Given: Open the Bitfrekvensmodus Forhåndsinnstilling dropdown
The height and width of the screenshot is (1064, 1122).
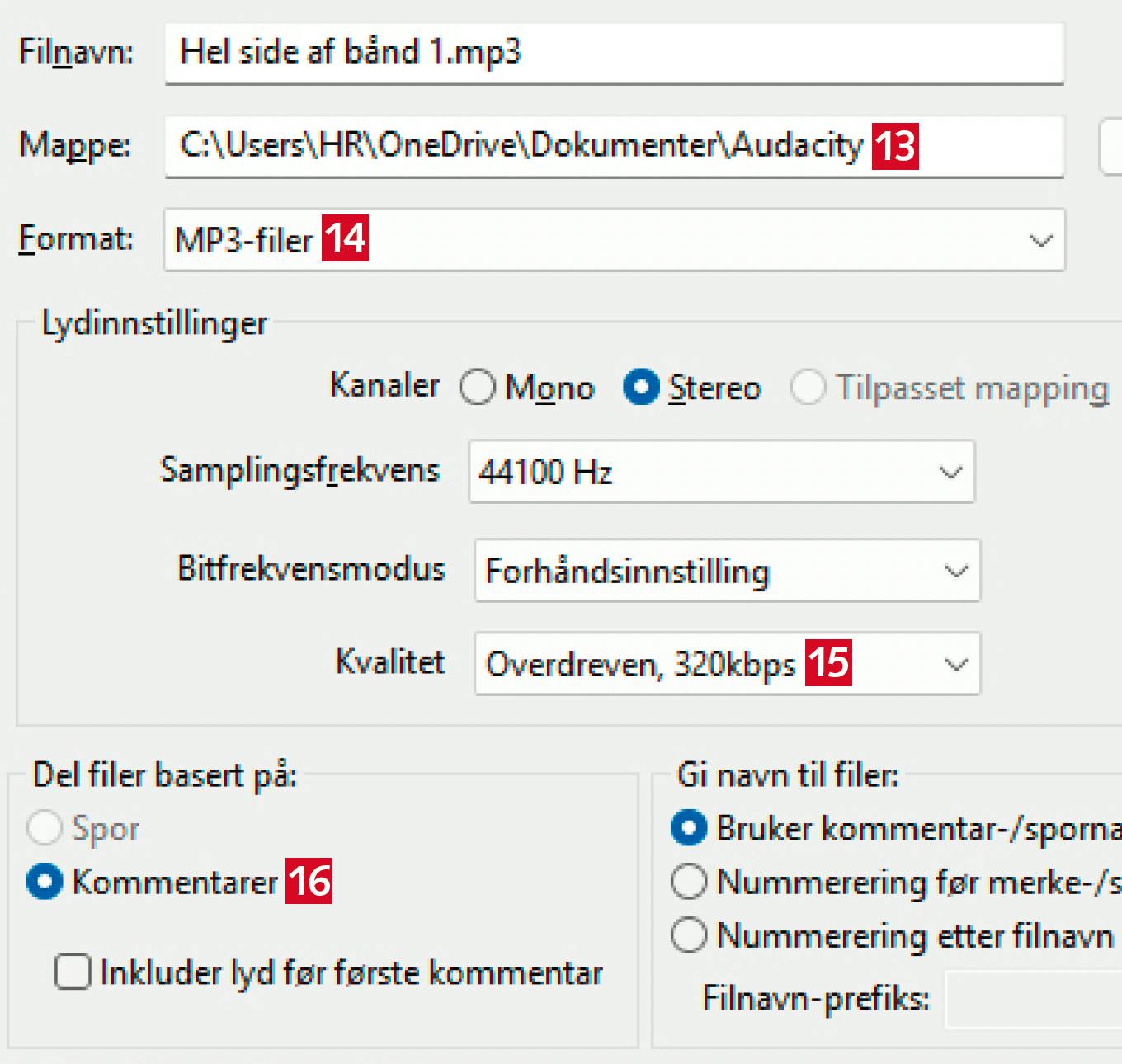Looking at the screenshot, I should pyautogui.click(x=726, y=571).
